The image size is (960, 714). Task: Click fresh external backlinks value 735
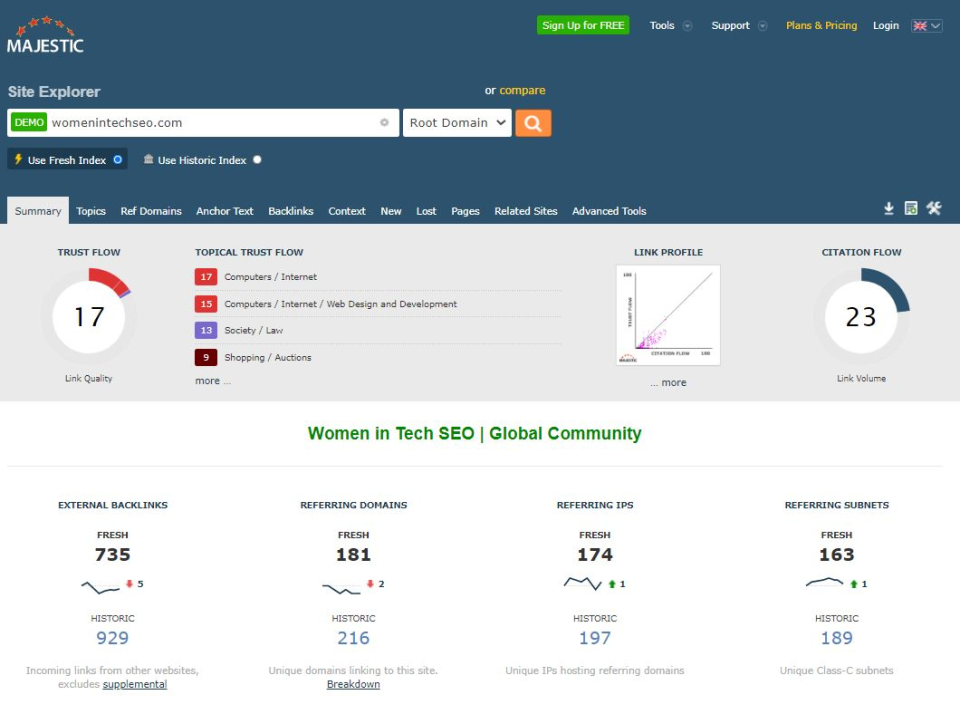tap(113, 554)
